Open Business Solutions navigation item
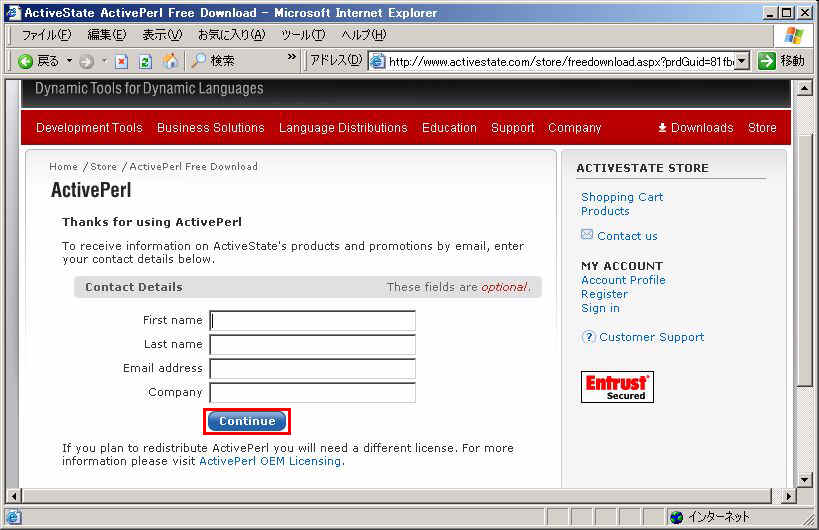819x530 pixels. click(x=210, y=128)
